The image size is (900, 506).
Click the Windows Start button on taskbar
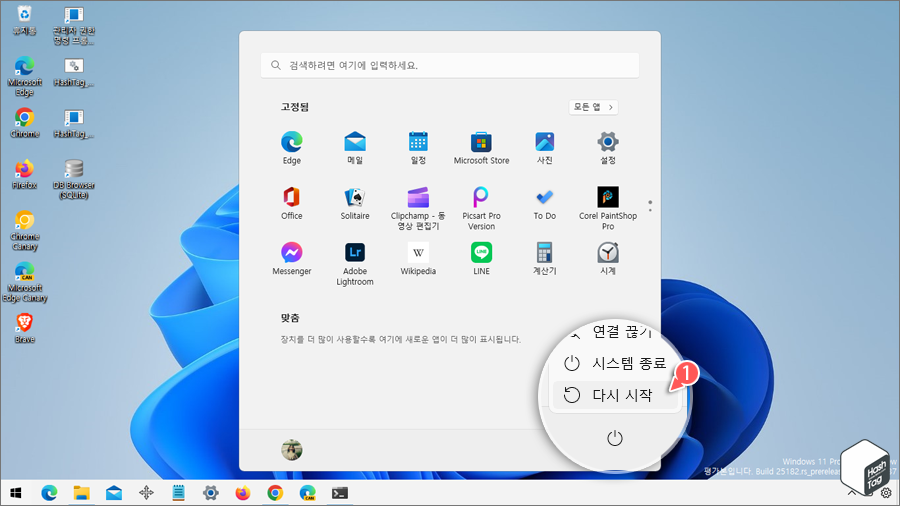pos(16,493)
